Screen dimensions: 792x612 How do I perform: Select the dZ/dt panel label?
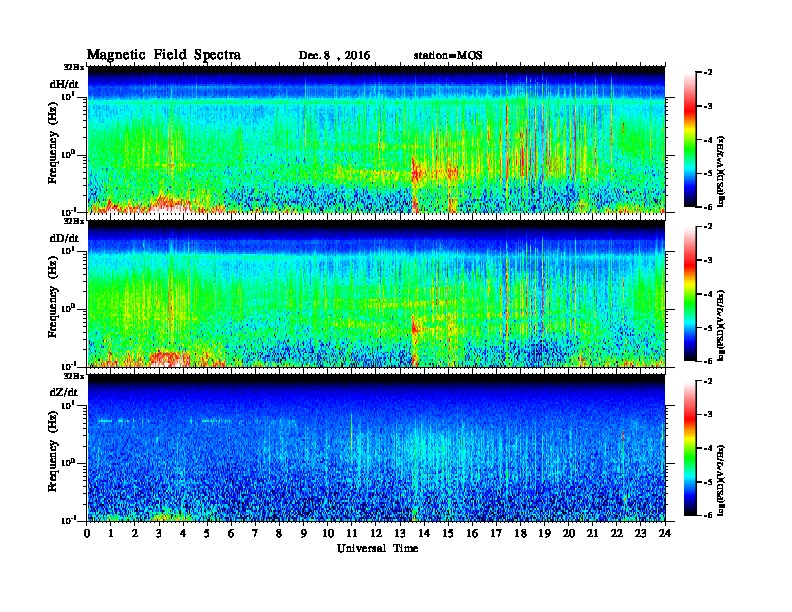coord(64,392)
